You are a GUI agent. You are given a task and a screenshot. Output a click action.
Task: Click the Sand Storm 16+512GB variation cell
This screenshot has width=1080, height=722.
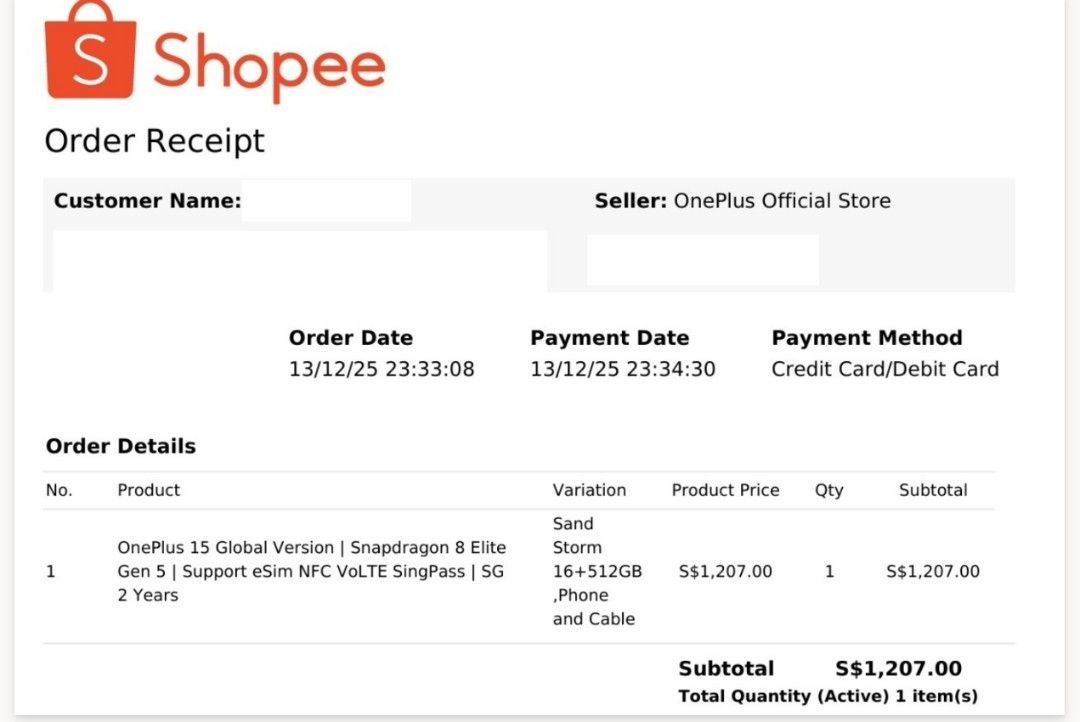[x=597, y=571]
